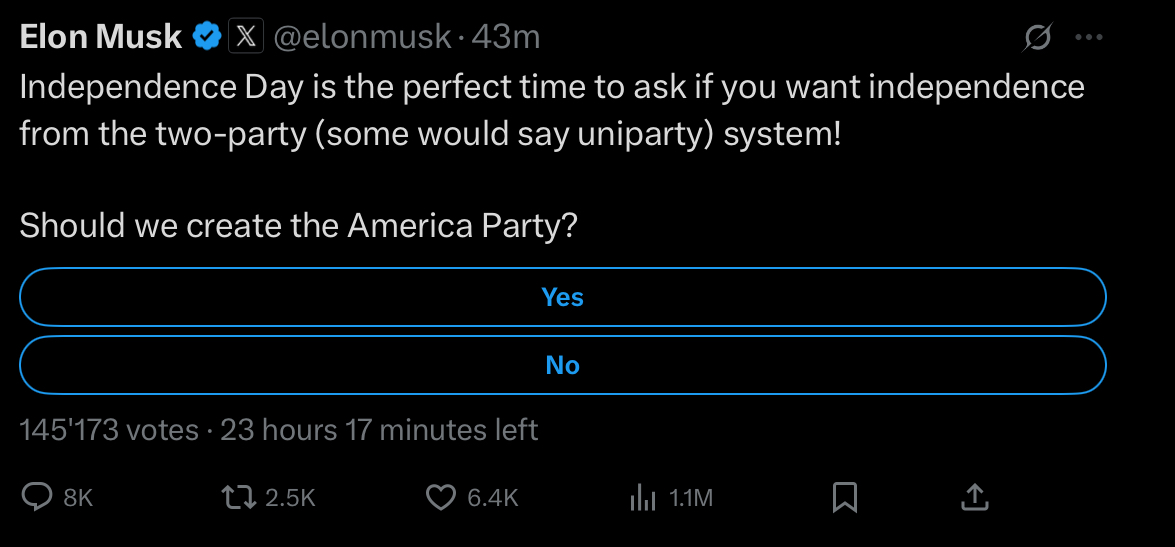This screenshot has width=1175, height=547.
Task: Like the post with the heart icon
Action: [441, 497]
